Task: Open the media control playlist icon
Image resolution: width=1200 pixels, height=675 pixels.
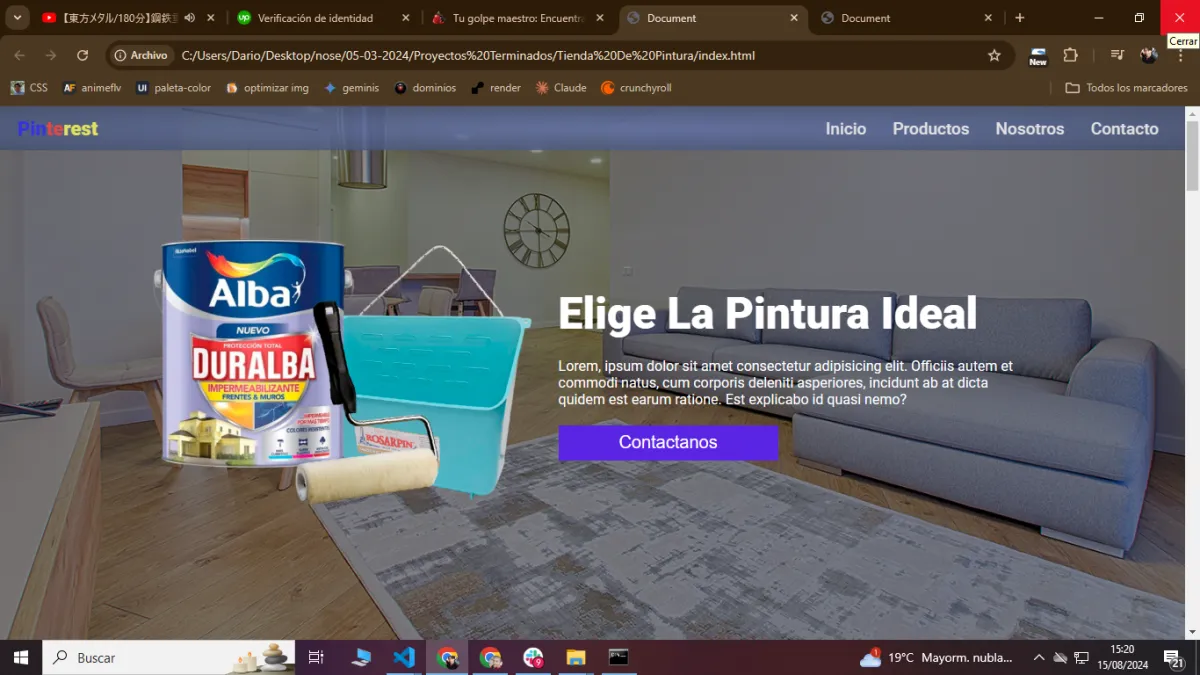Action: 1118,56
